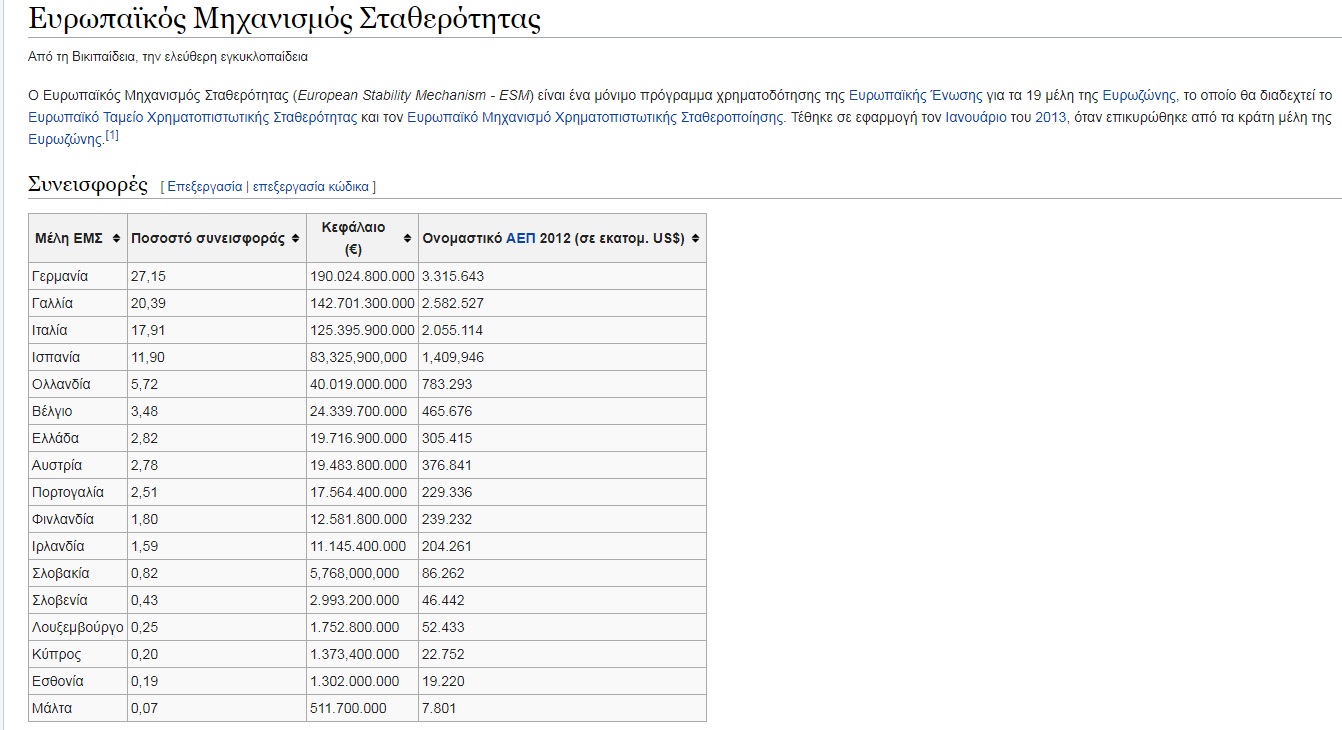
Task: Open Ευρωπαϊκό Ταμείο Χρηματοπιστωτικής Σταθερότητας link
Action: click(193, 117)
